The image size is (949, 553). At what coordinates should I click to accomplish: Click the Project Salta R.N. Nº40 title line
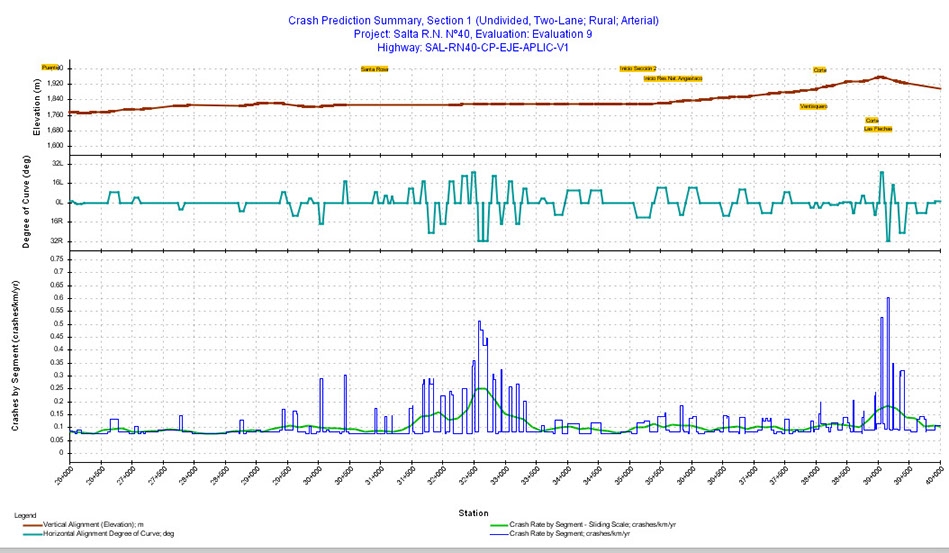pyautogui.click(x=473, y=33)
